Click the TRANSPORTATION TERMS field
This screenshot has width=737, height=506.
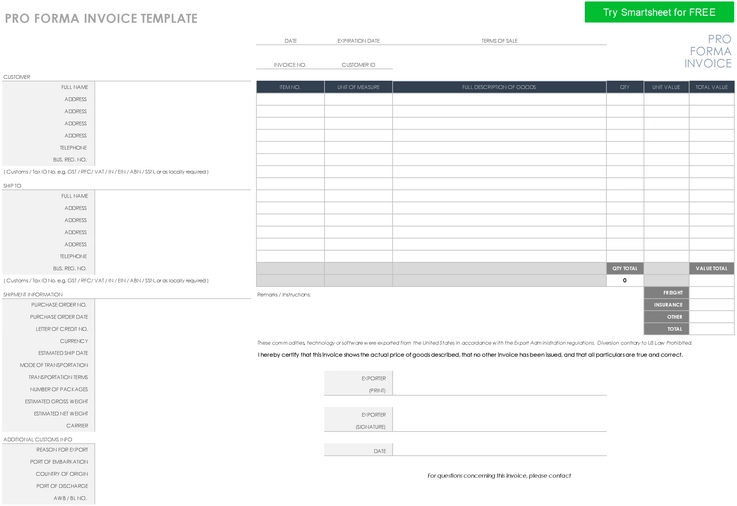tap(173, 377)
